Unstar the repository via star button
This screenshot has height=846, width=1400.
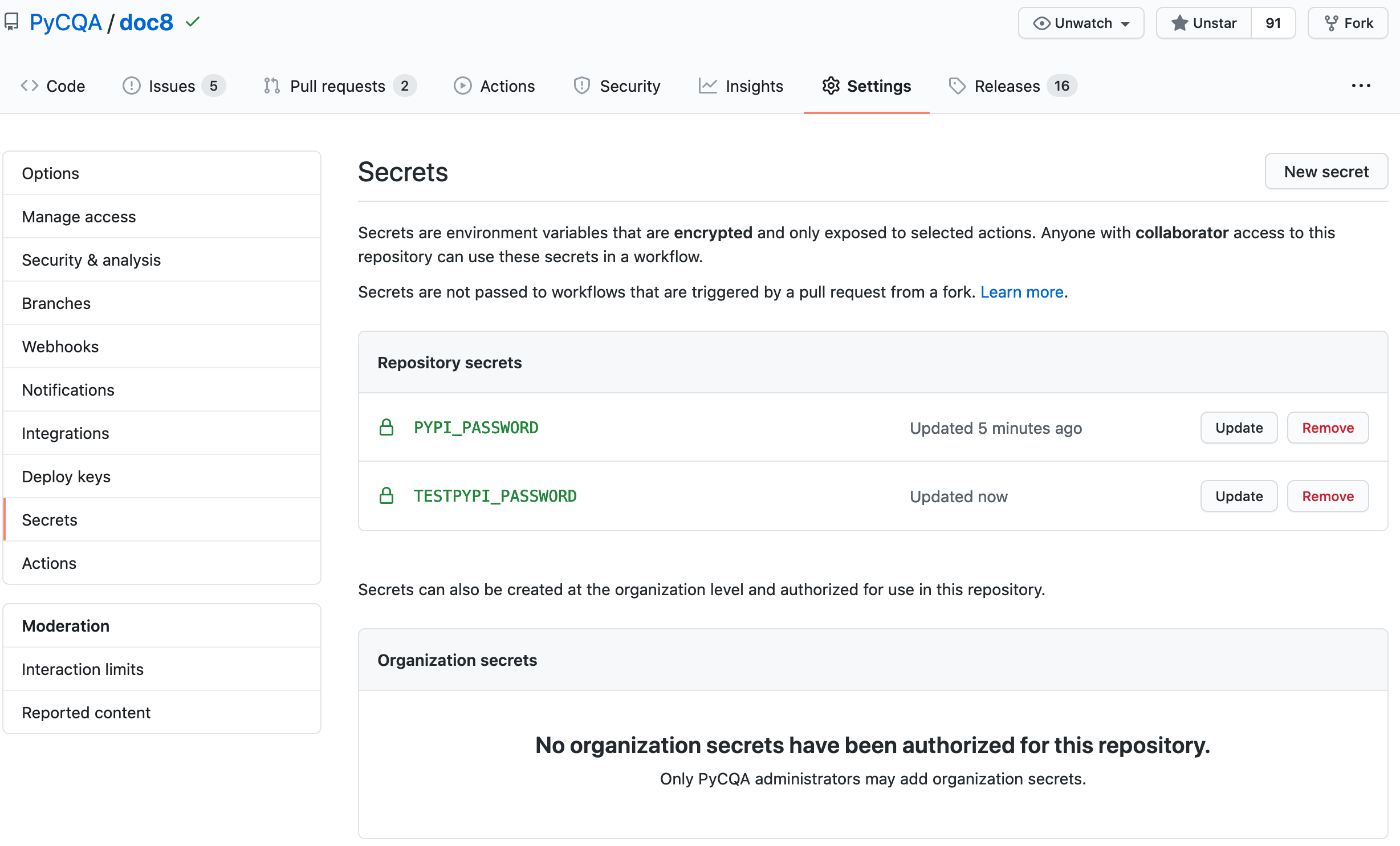[x=1203, y=23]
